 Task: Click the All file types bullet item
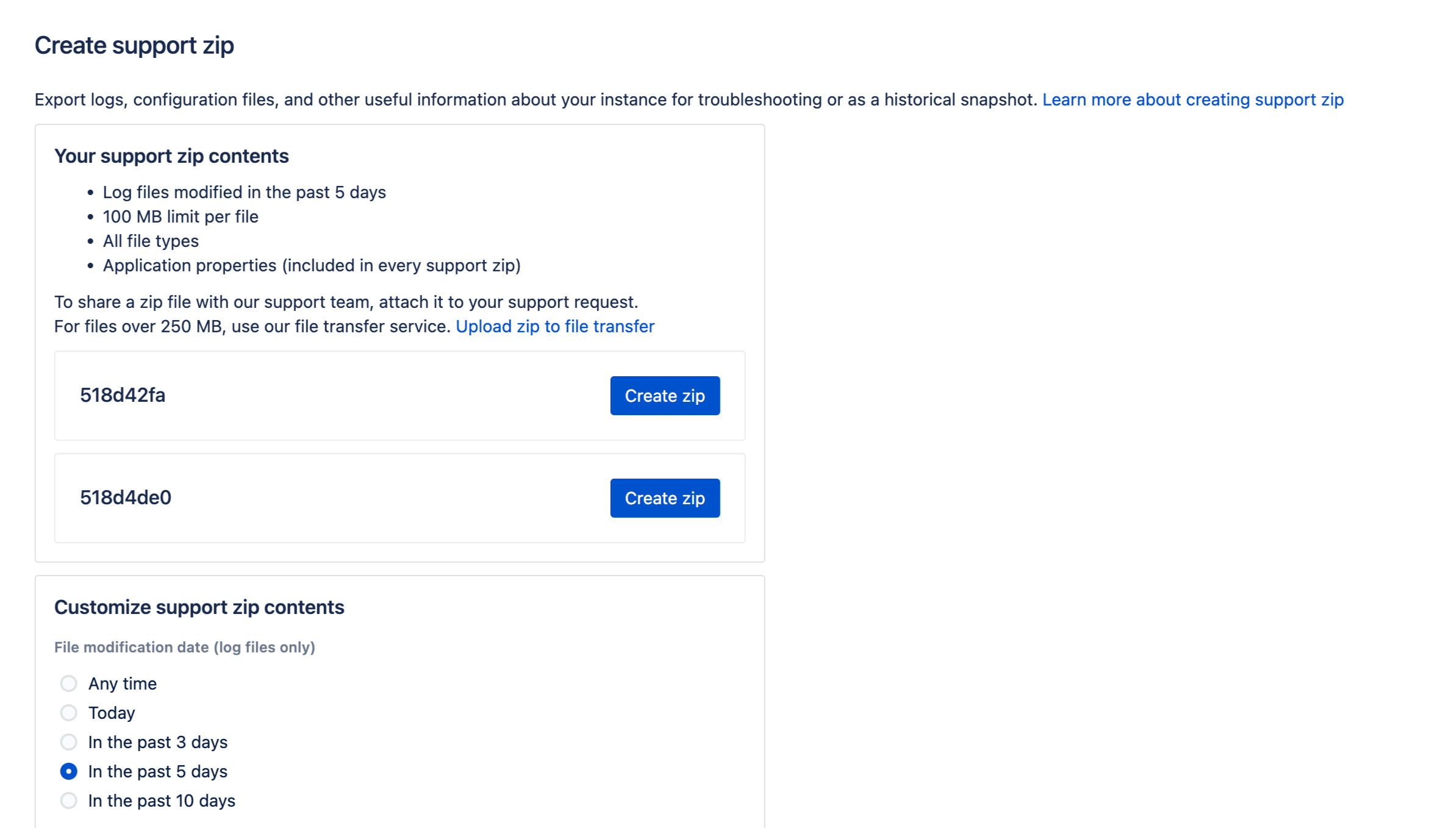pyautogui.click(x=151, y=241)
